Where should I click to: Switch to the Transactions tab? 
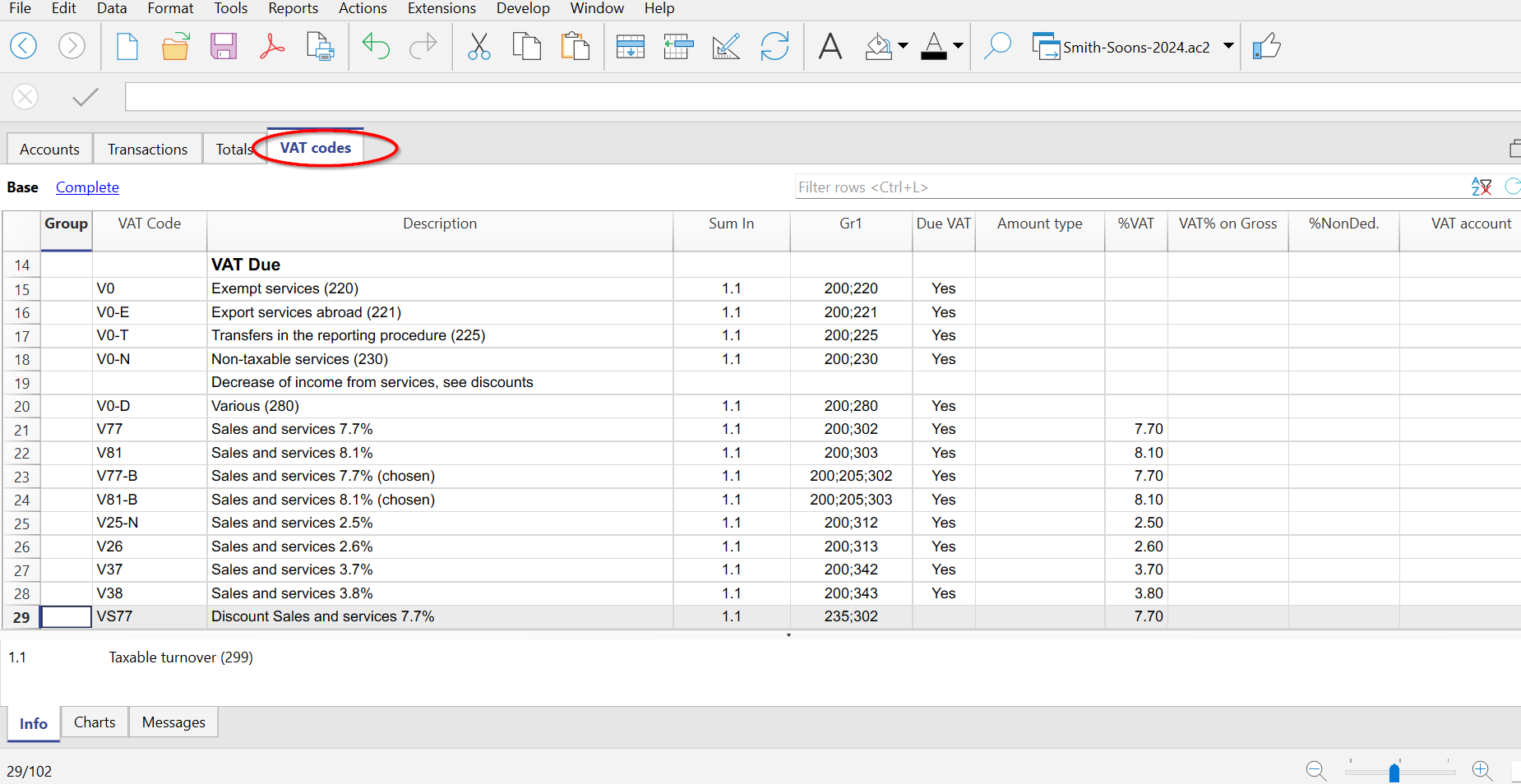point(147,149)
